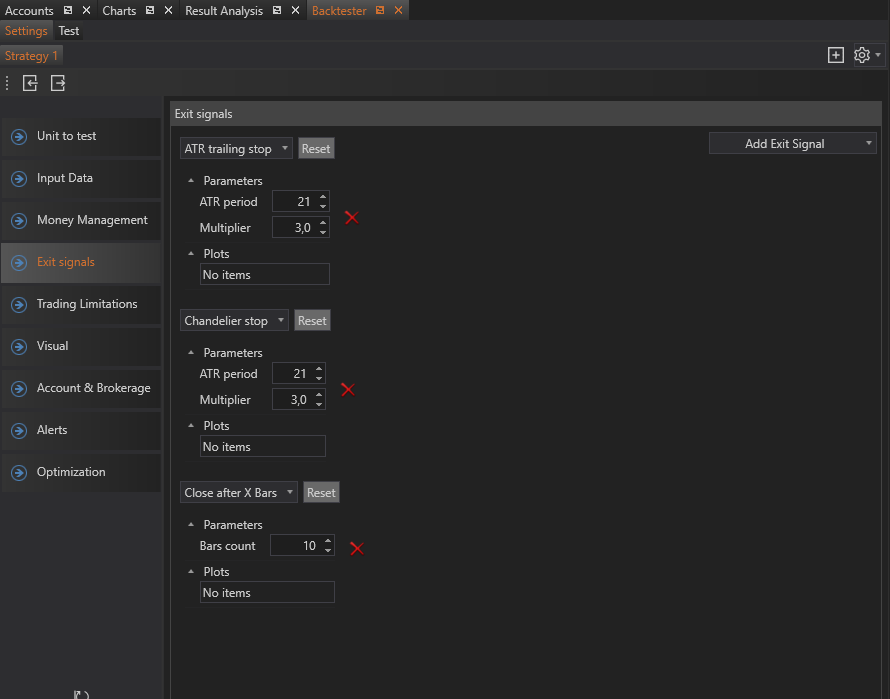Open the gear settings menu

click(x=862, y=55)
